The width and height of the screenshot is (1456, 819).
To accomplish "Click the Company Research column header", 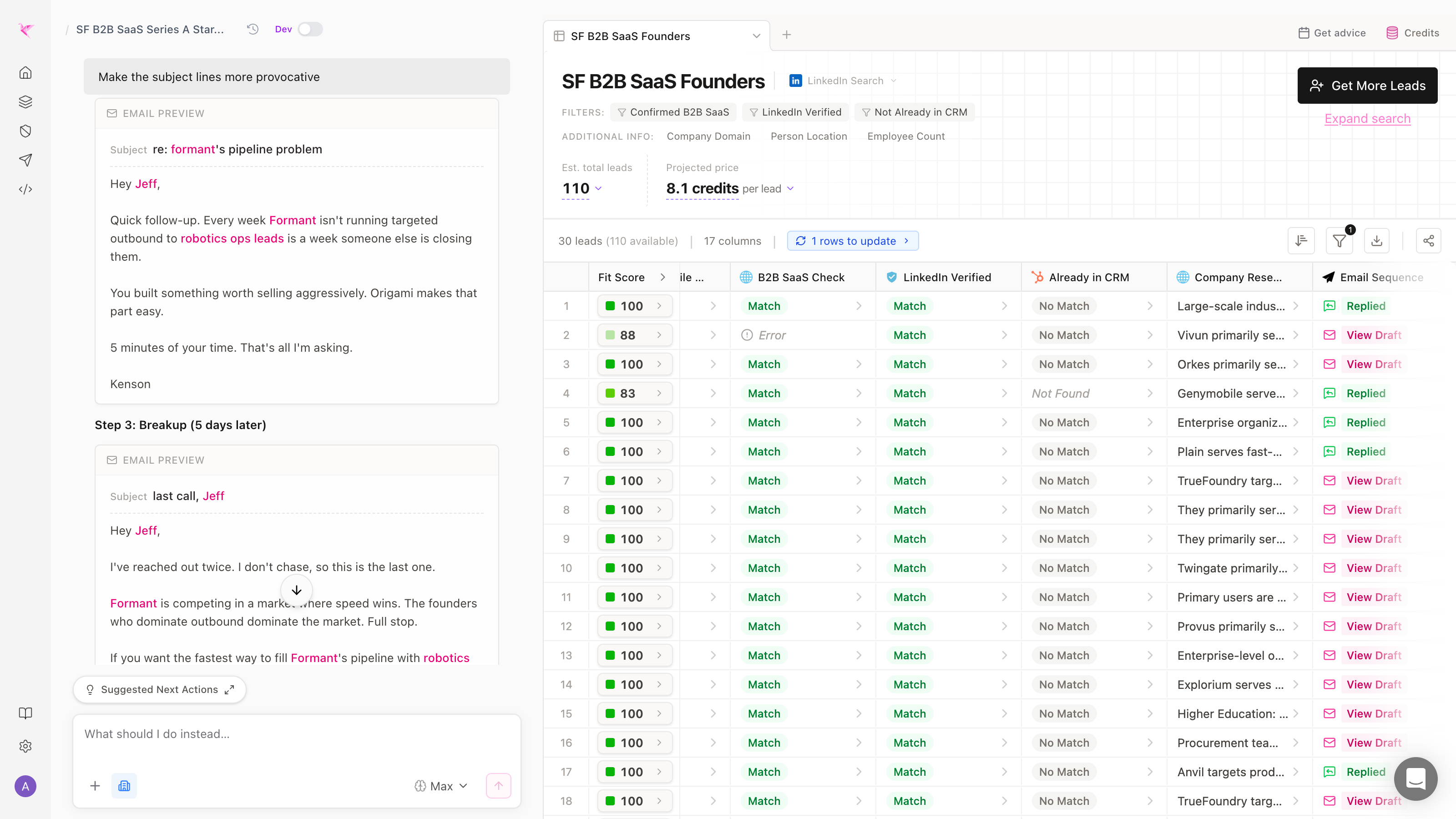I will point(1239,277).
